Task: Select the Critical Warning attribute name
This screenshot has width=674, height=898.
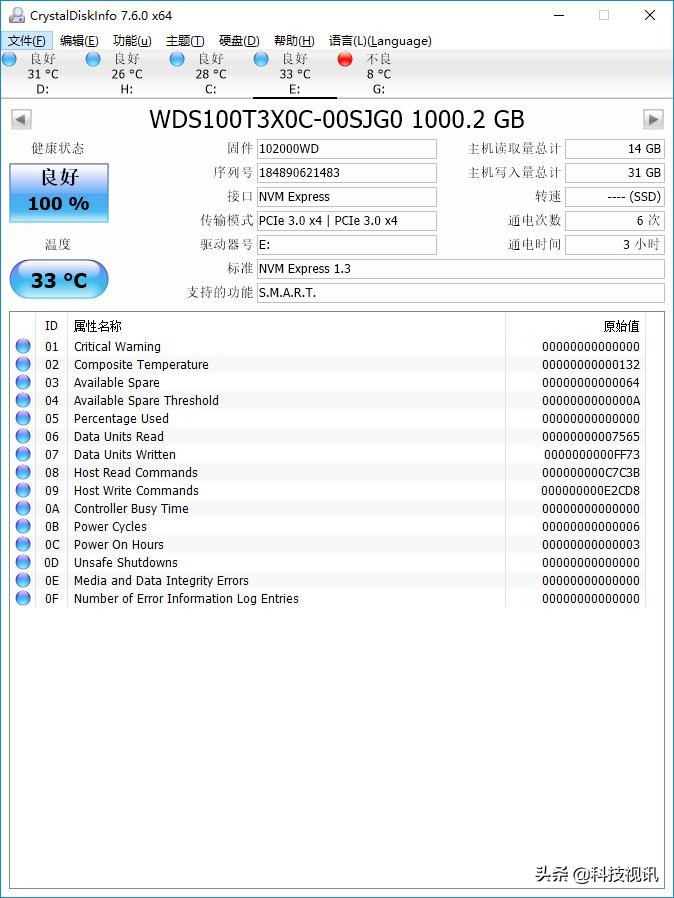Action: click(117, 346)
